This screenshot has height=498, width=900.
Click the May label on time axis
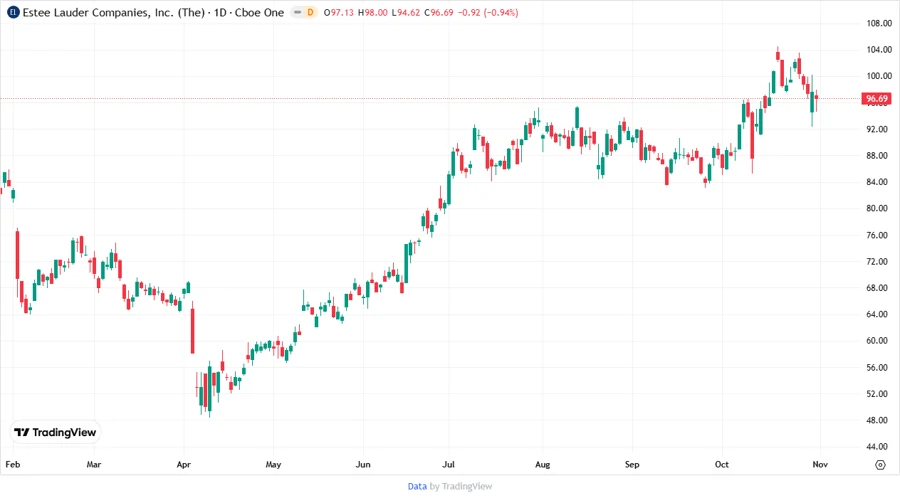273,464
